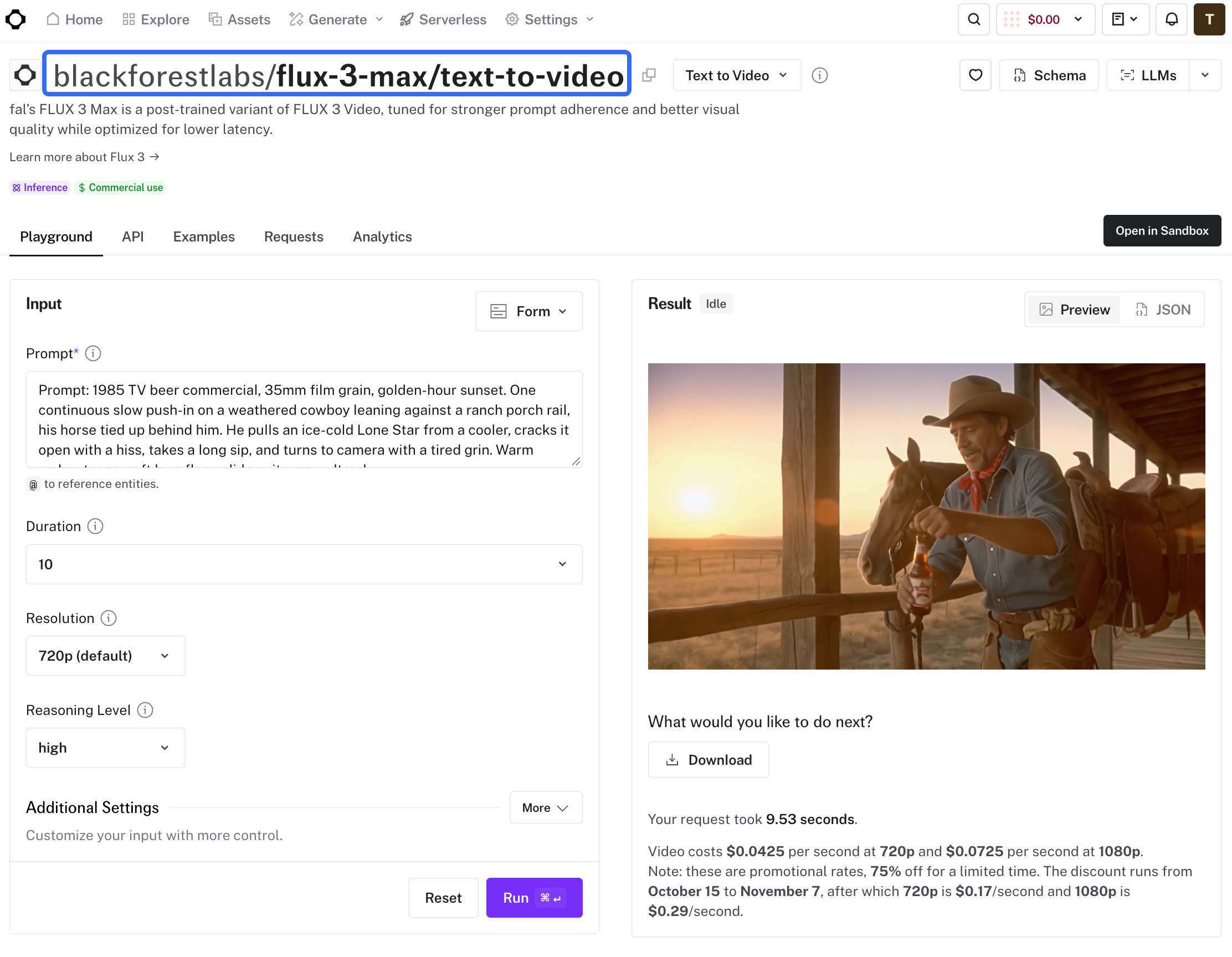Go to Explore in top navigation
Image resolution: width=1232 pixels, height=957 pixels.
click(x=156, y=20)
